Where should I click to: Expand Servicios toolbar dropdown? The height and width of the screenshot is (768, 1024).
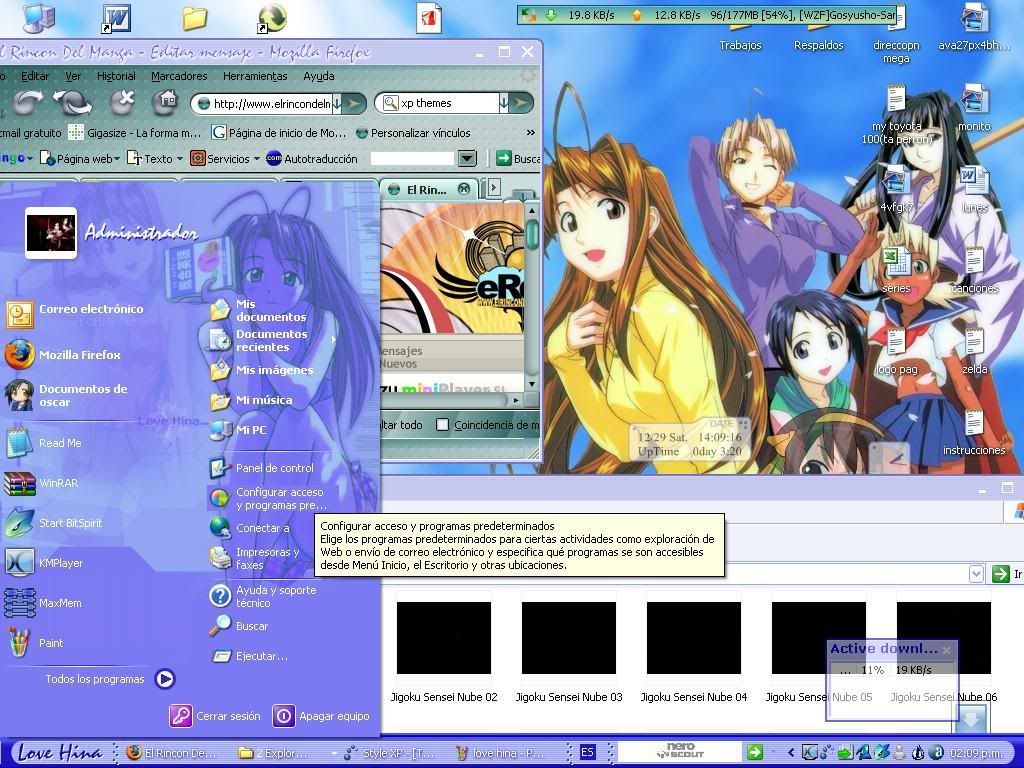tap(257, 159)
